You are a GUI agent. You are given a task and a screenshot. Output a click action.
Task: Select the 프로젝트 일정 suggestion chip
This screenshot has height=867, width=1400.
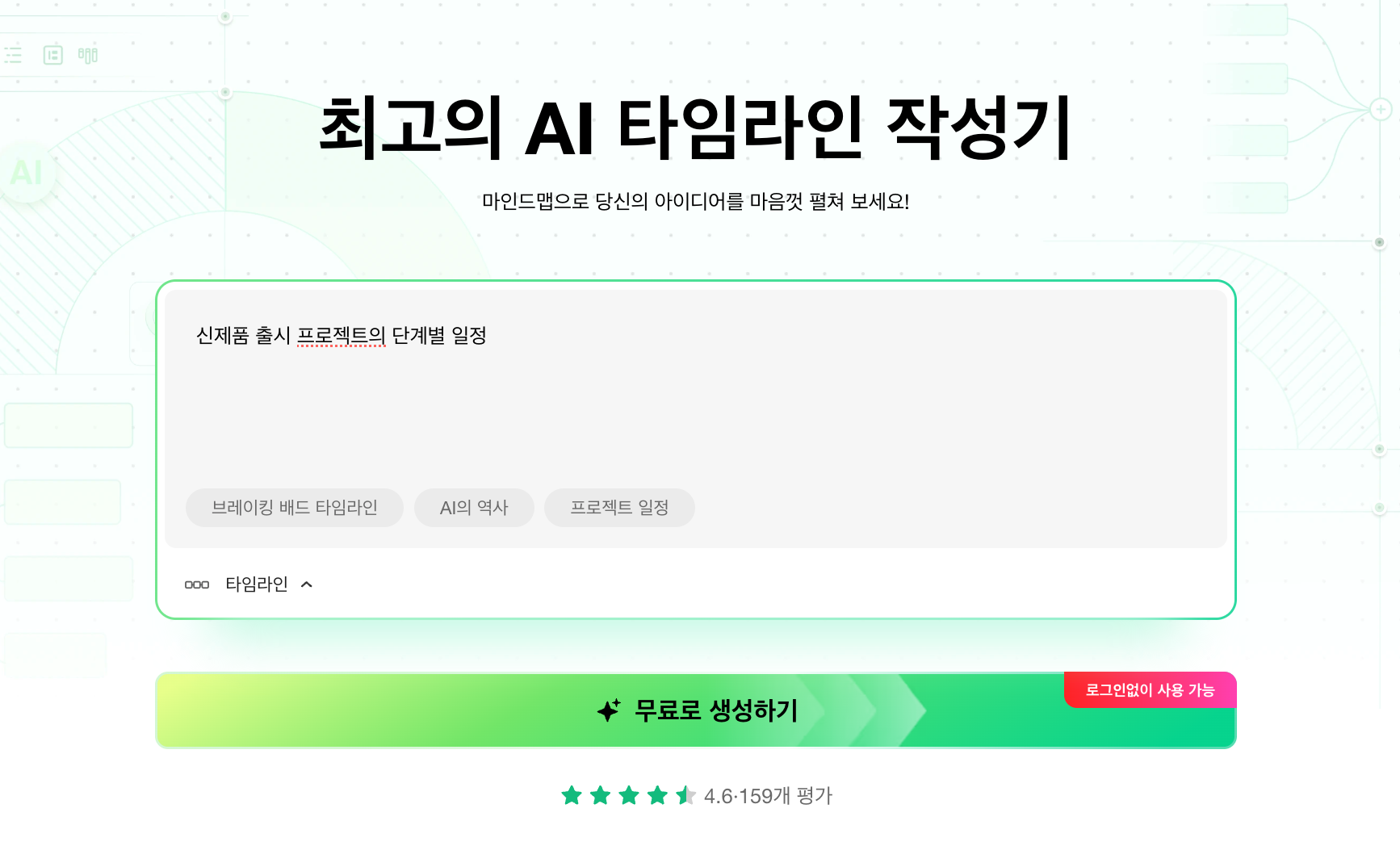619,508
